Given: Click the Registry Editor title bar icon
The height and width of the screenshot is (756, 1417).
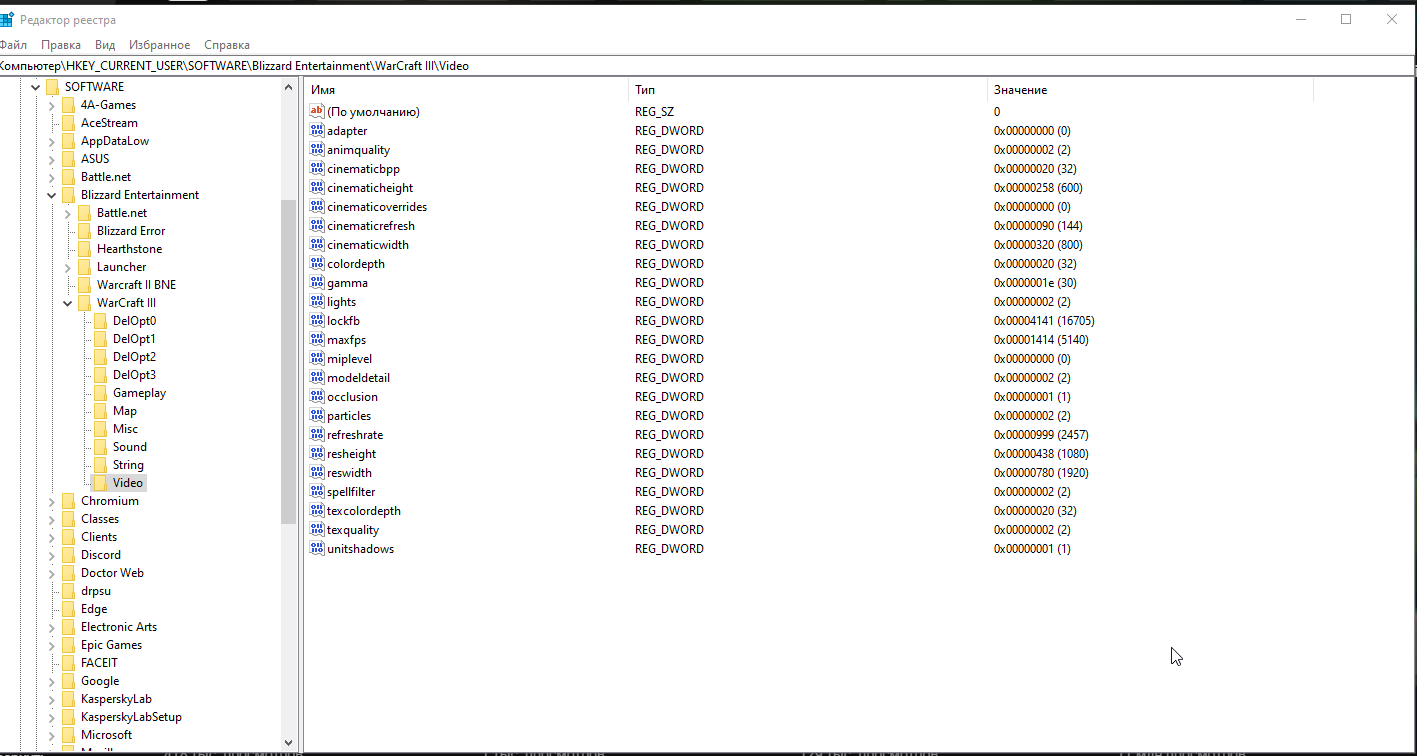Looking at the screenshot, I should pyautogui.click(x=5, y=20).
